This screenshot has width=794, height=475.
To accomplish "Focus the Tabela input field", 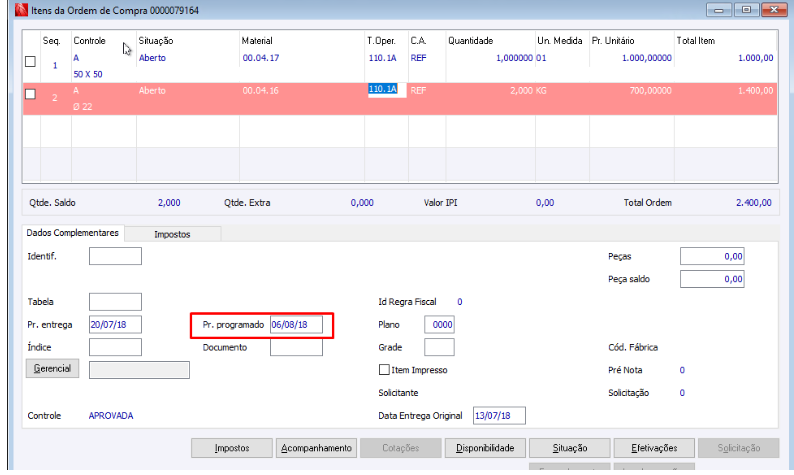I will tap(115, 302).
